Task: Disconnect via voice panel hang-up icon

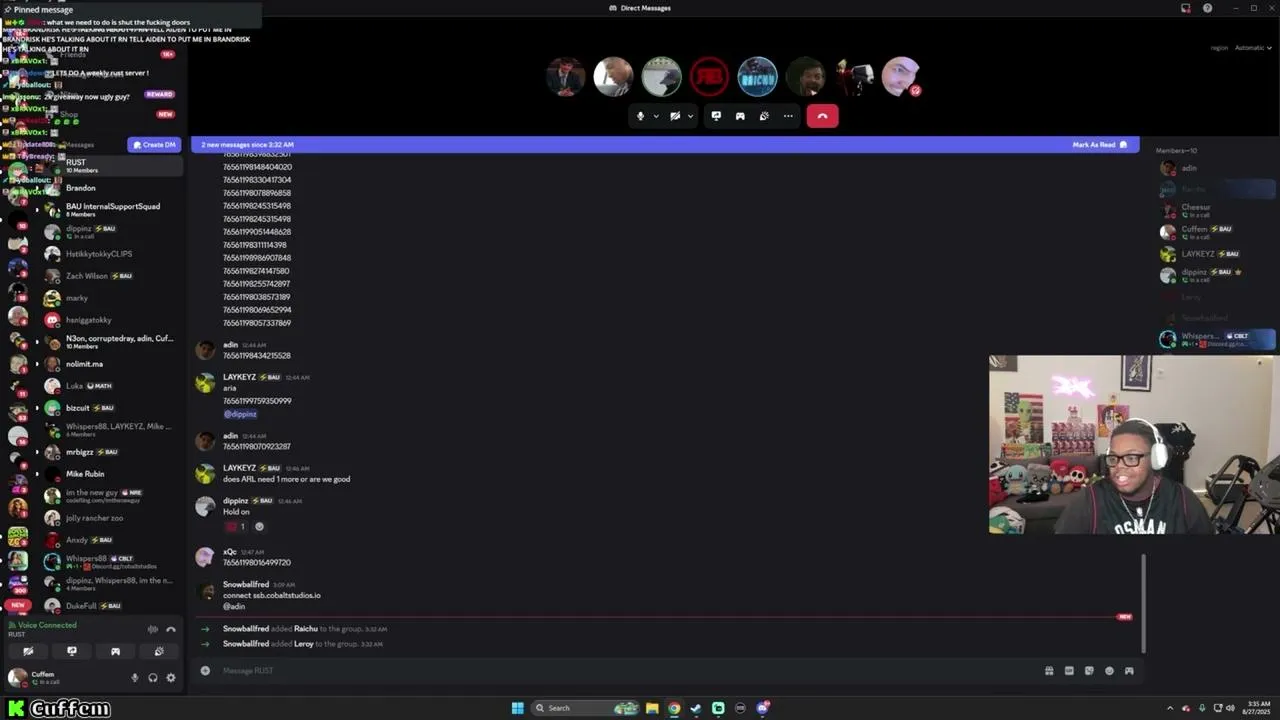Action: pos(171,629)
